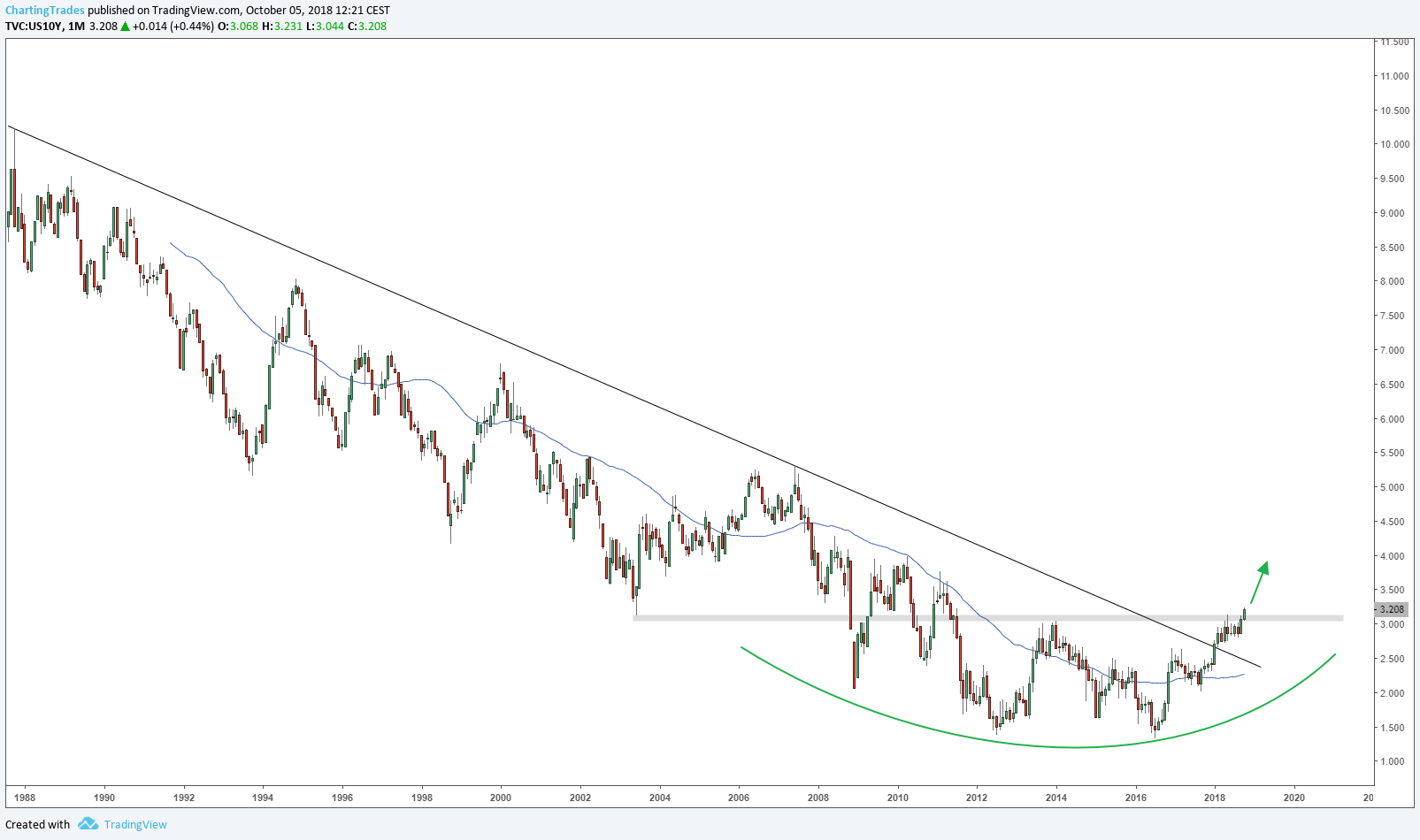This screenshot has width=1420, height=840.
Task: Open the TradingView link in footer
Action: [135, 824]
